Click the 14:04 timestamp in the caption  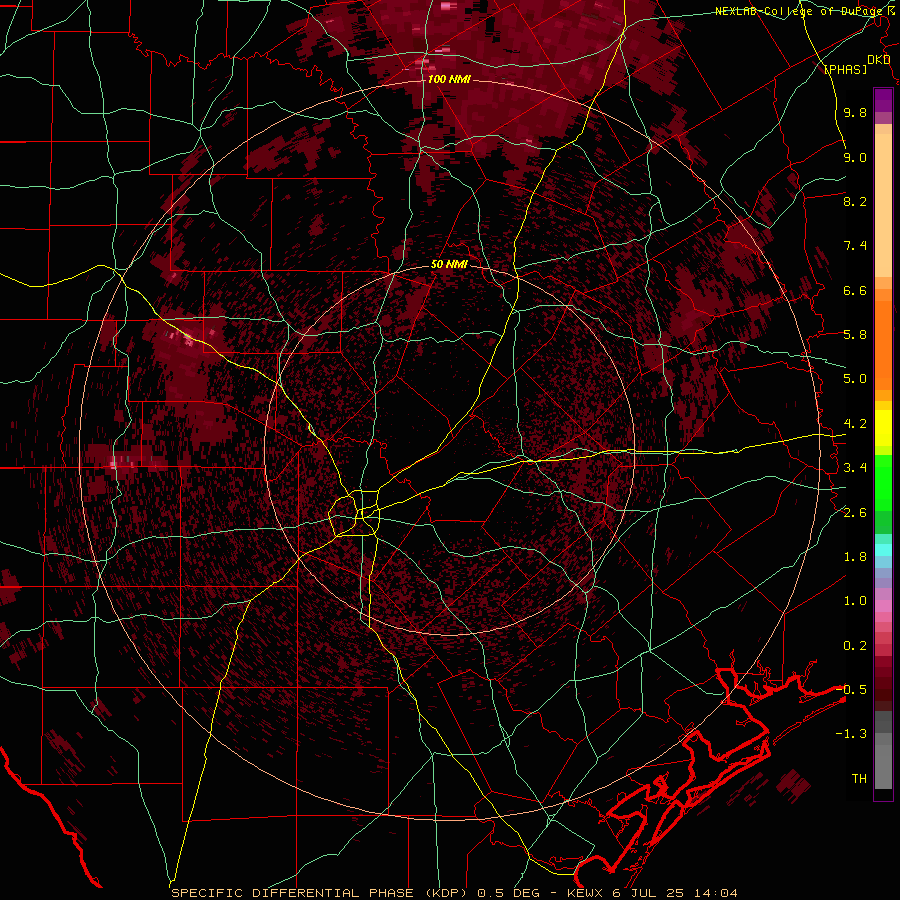coord(715,893)
